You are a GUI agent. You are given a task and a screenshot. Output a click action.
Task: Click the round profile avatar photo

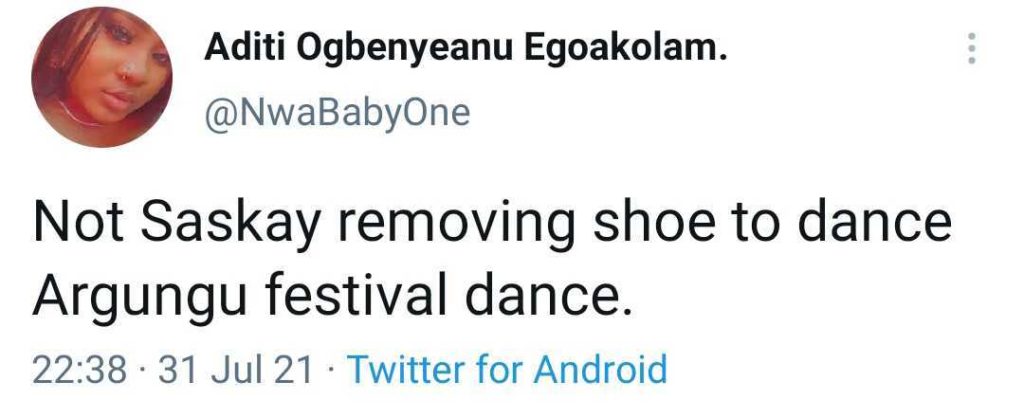102,77
